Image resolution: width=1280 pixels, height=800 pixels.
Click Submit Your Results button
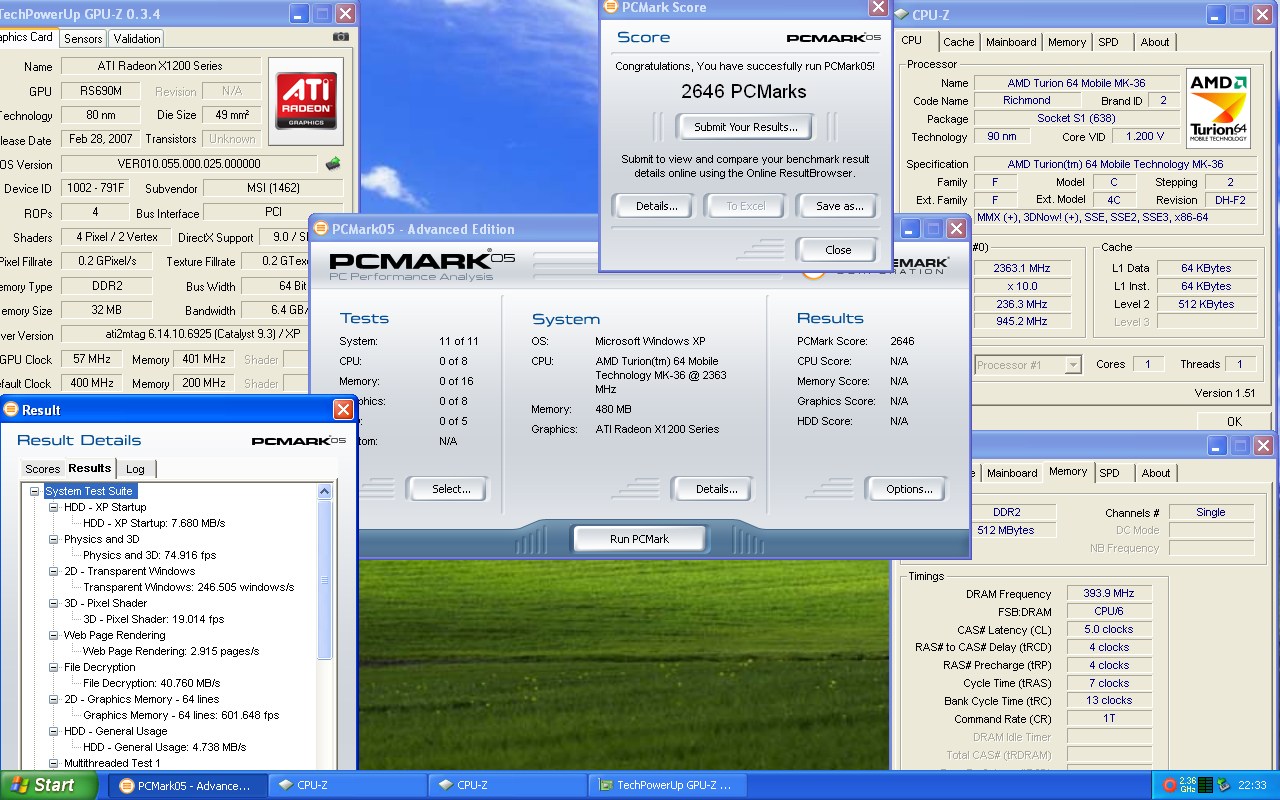[746, 127]
